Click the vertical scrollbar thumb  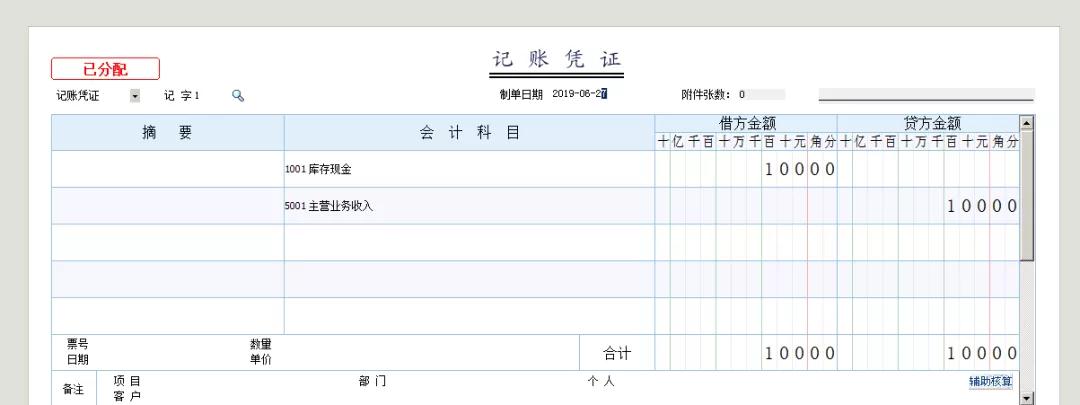click(1026, 195)
